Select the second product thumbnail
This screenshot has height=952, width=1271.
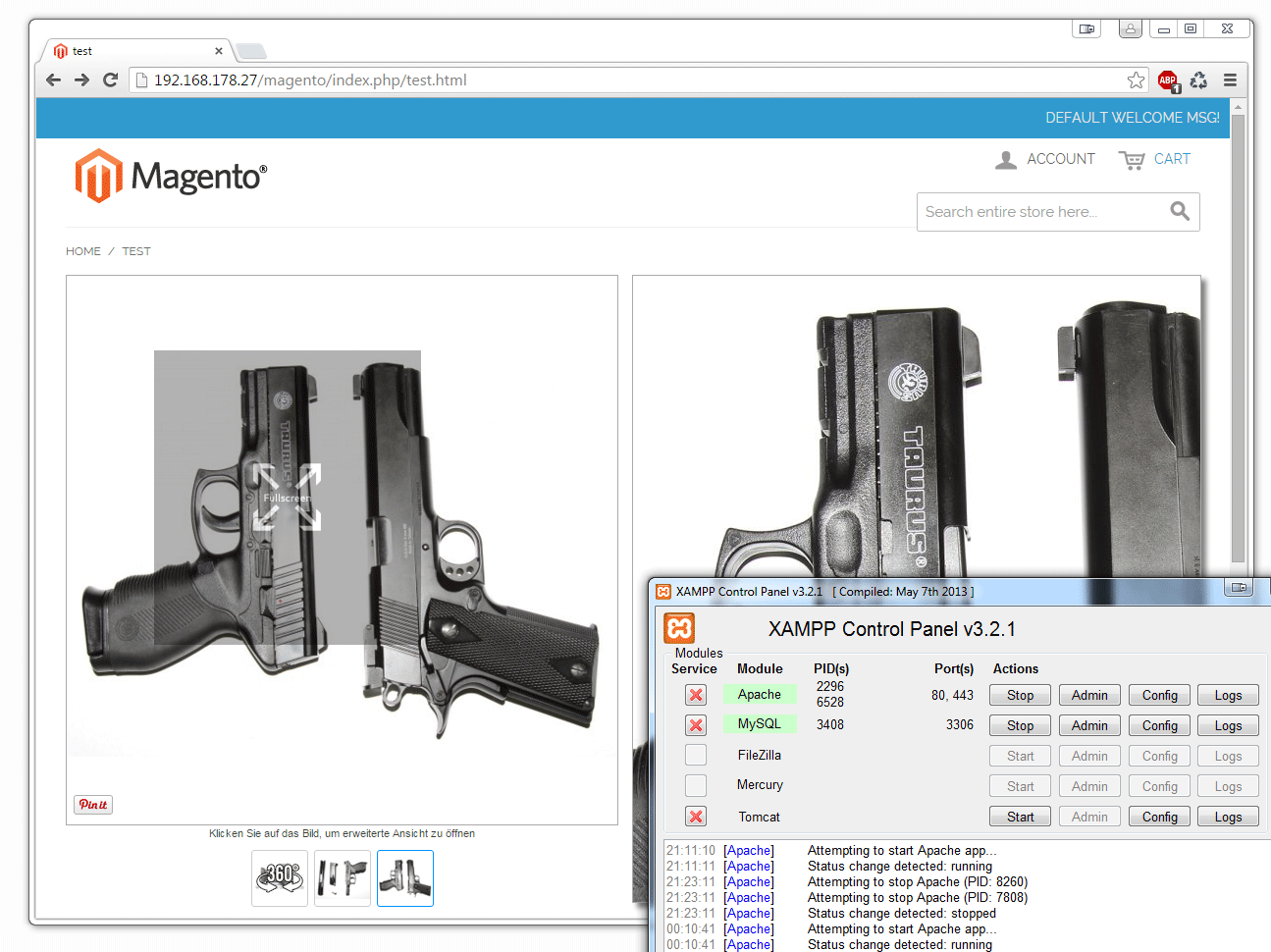tap(343, 877)
